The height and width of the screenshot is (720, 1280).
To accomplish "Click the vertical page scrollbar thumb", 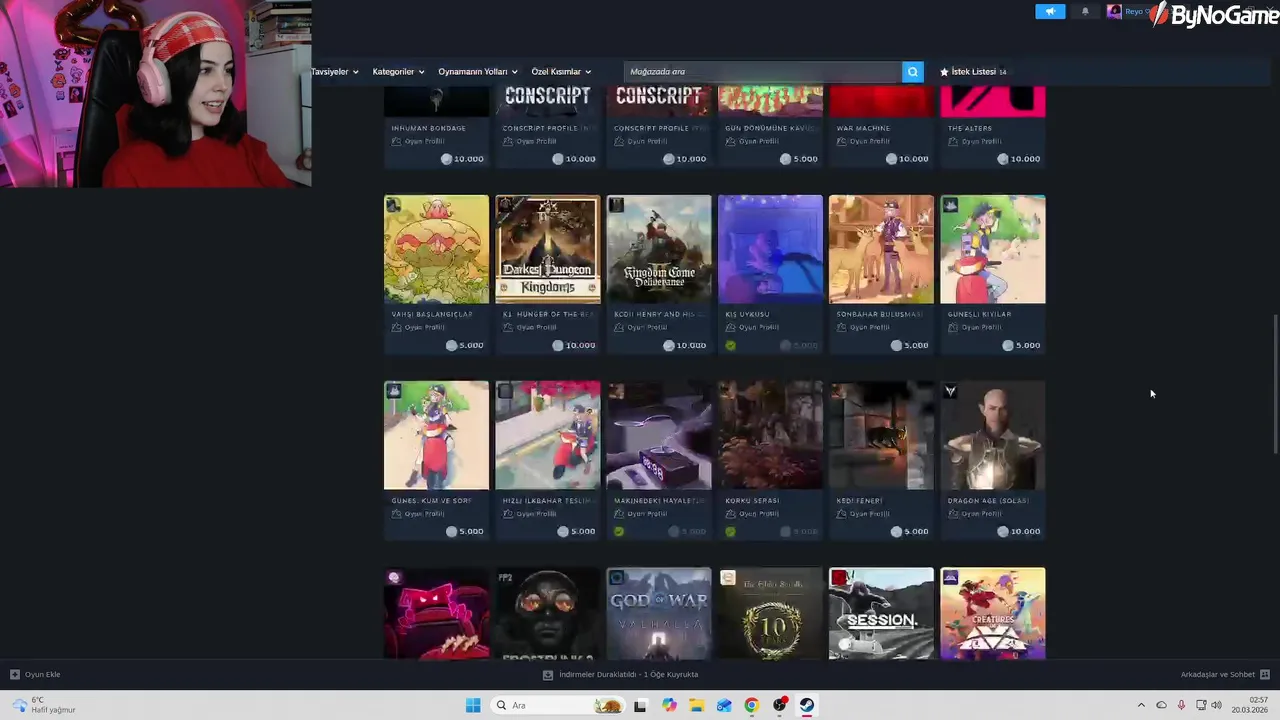I will click(1275, 383).
